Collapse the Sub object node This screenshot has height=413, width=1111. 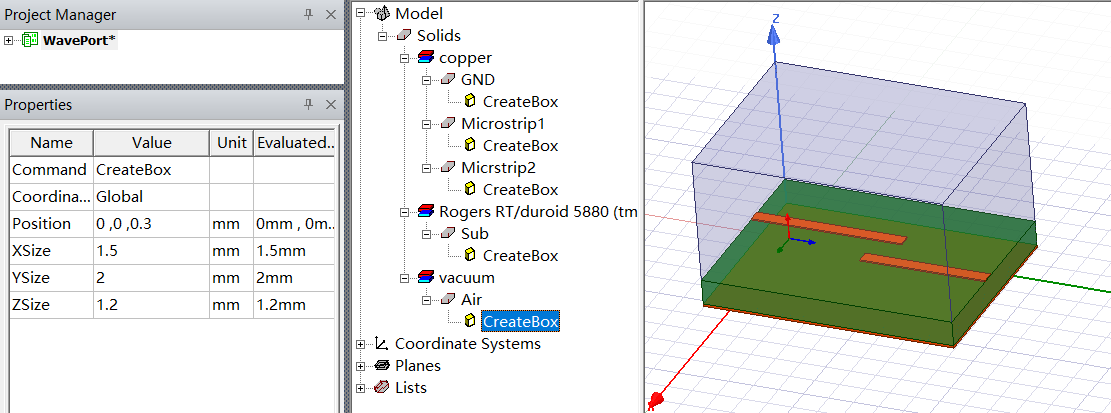coord(427,233)
